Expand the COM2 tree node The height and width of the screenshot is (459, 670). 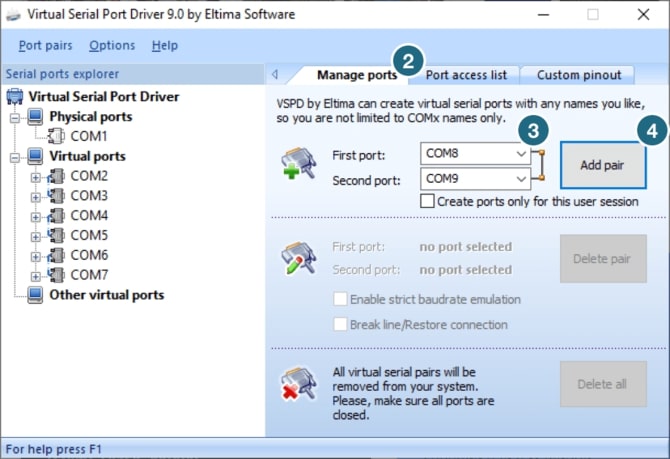[35, 177]
